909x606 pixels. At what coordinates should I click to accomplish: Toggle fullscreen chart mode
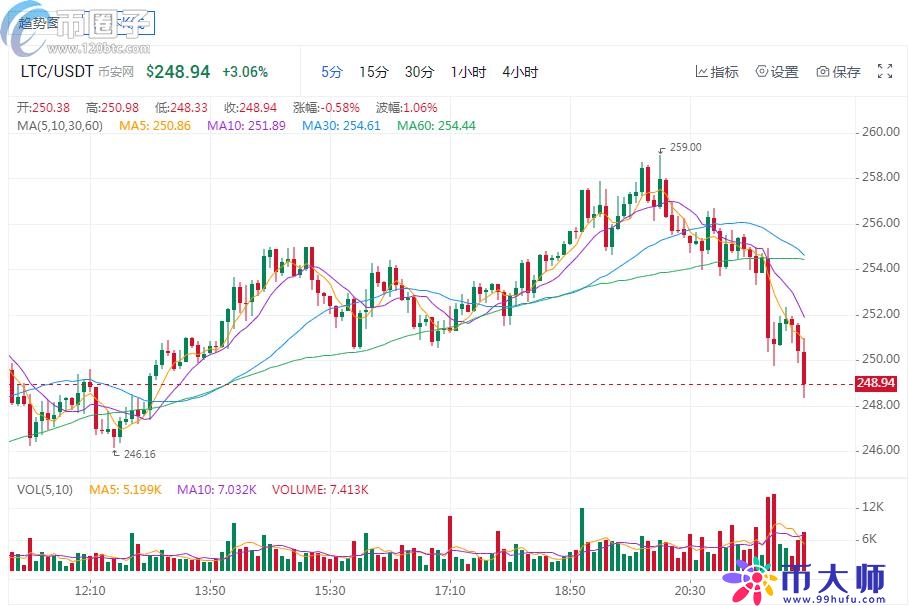tap(884, 71)
